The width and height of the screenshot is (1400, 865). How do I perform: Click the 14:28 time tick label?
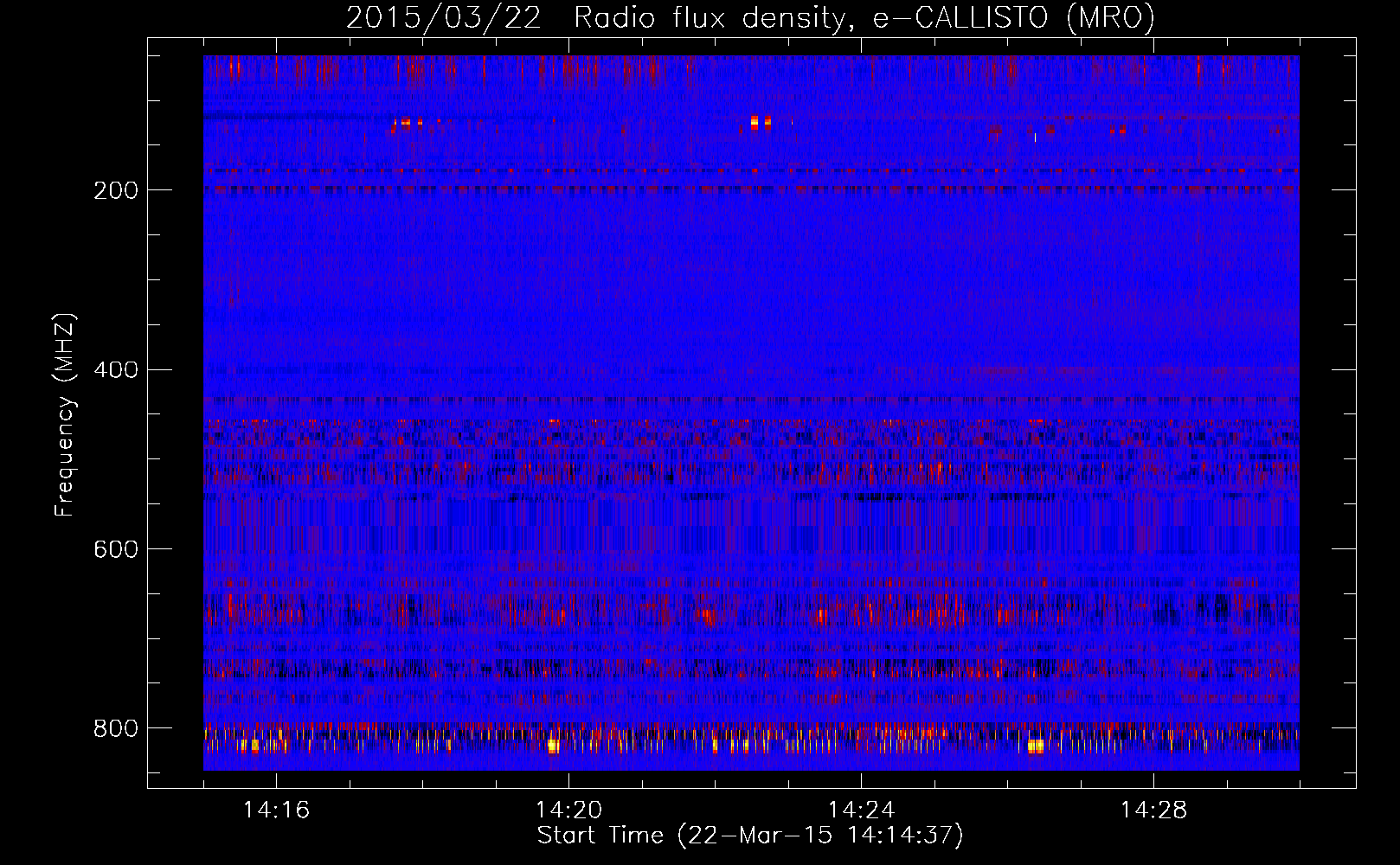pyautogui.click(x=1153, y=811)
